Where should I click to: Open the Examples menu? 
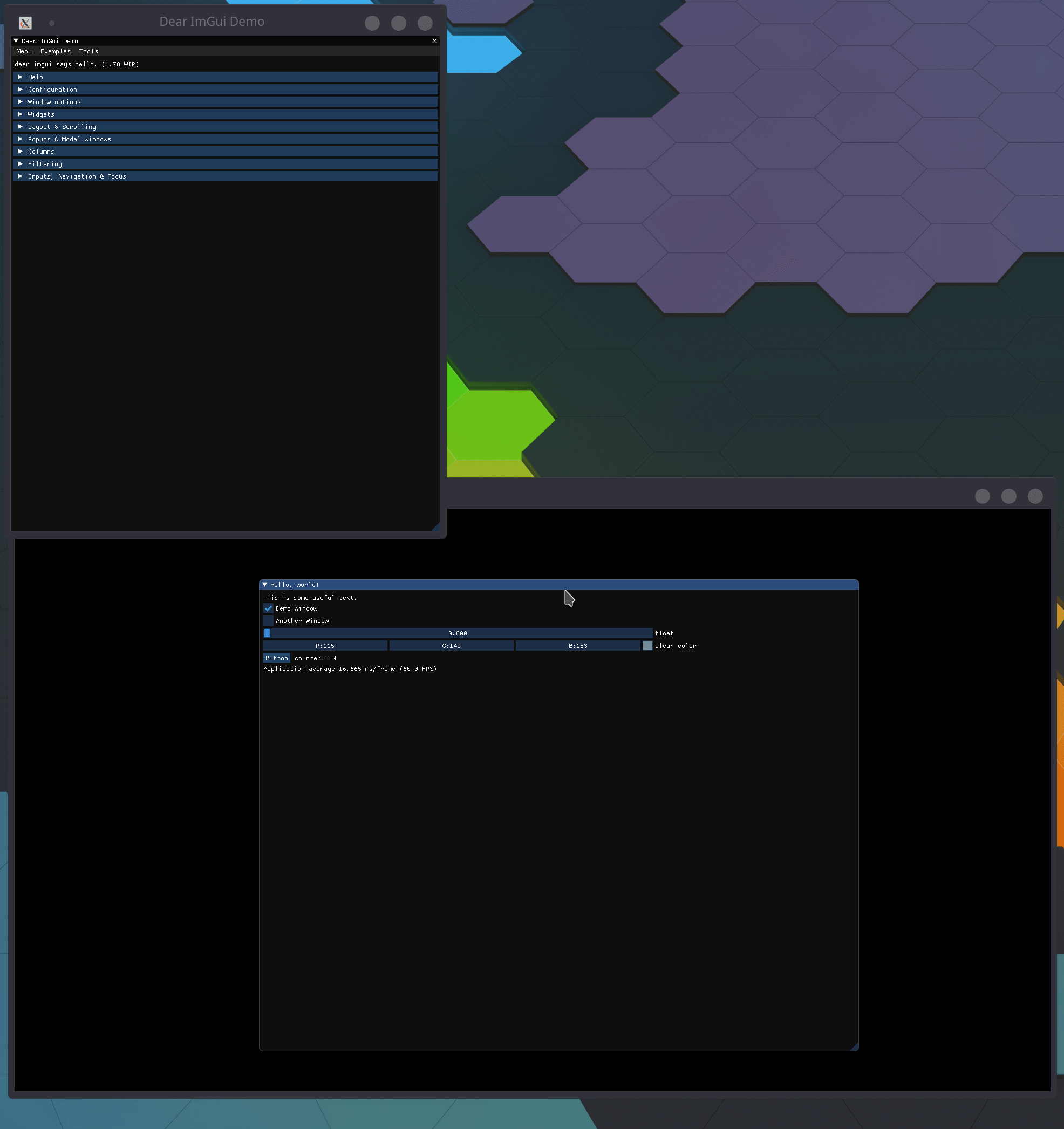point(55,51)
